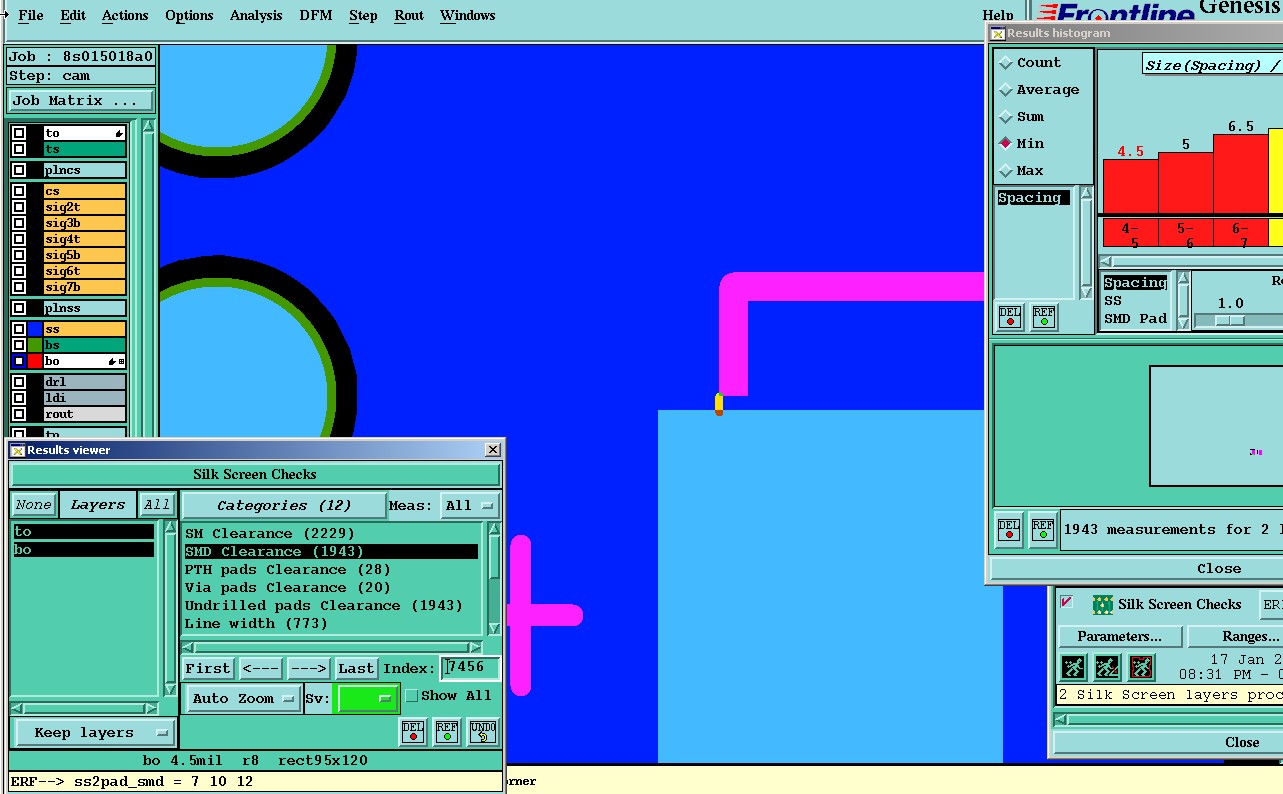
Task: Click the 4.5 red histogram bar
Action: 1130,186
